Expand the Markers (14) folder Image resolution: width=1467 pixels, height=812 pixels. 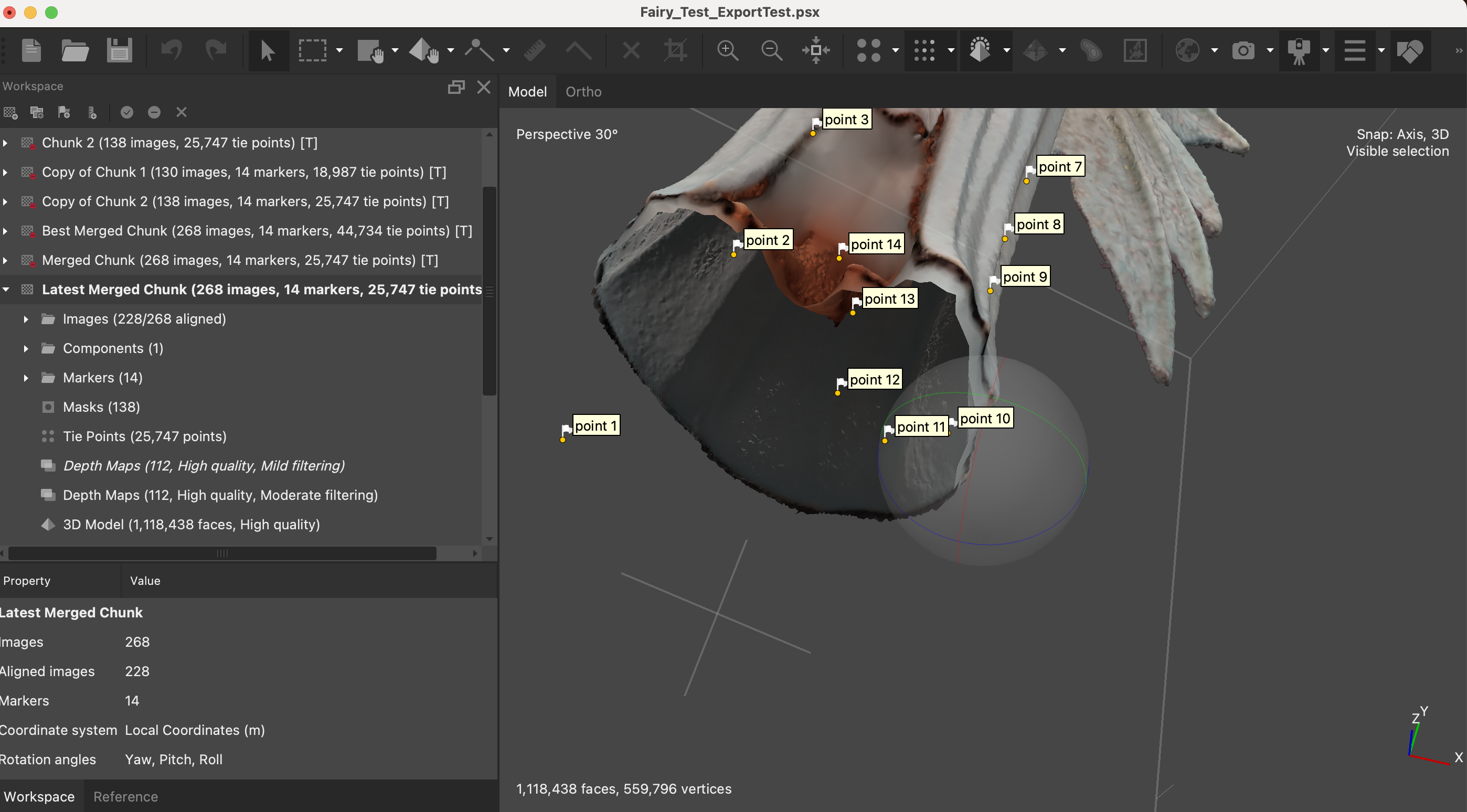click(x=26, y=378)
